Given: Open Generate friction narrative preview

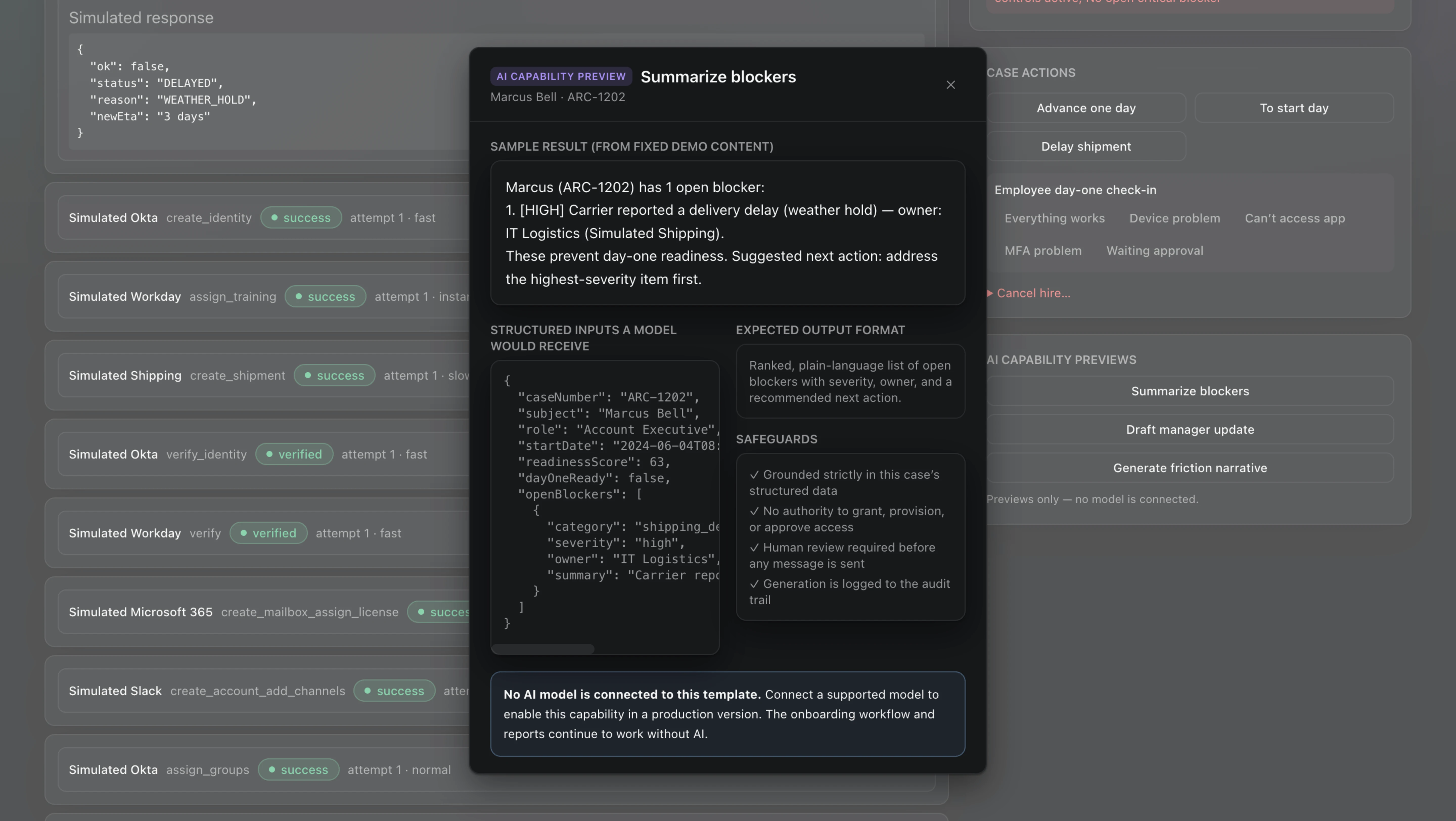Looking at the screenshot, I should [1190, 468].
